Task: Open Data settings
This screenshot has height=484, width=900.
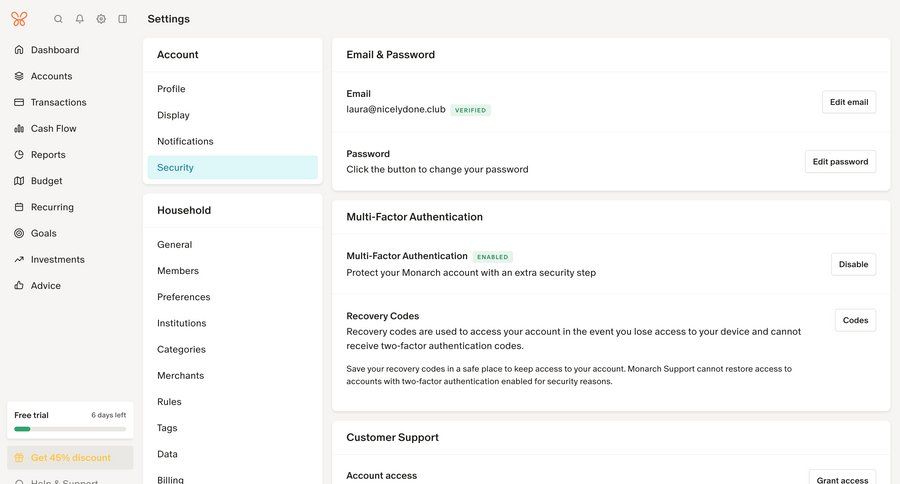Action: point(232,454)
